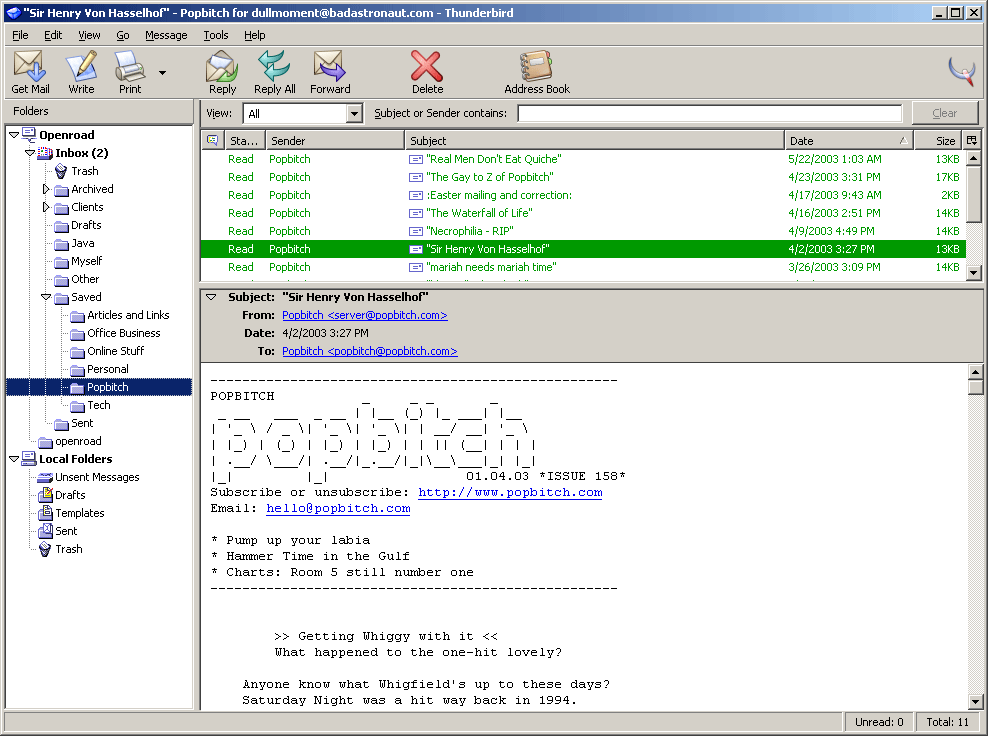
Task: Sort messages by Subject column
Action: 594,141
